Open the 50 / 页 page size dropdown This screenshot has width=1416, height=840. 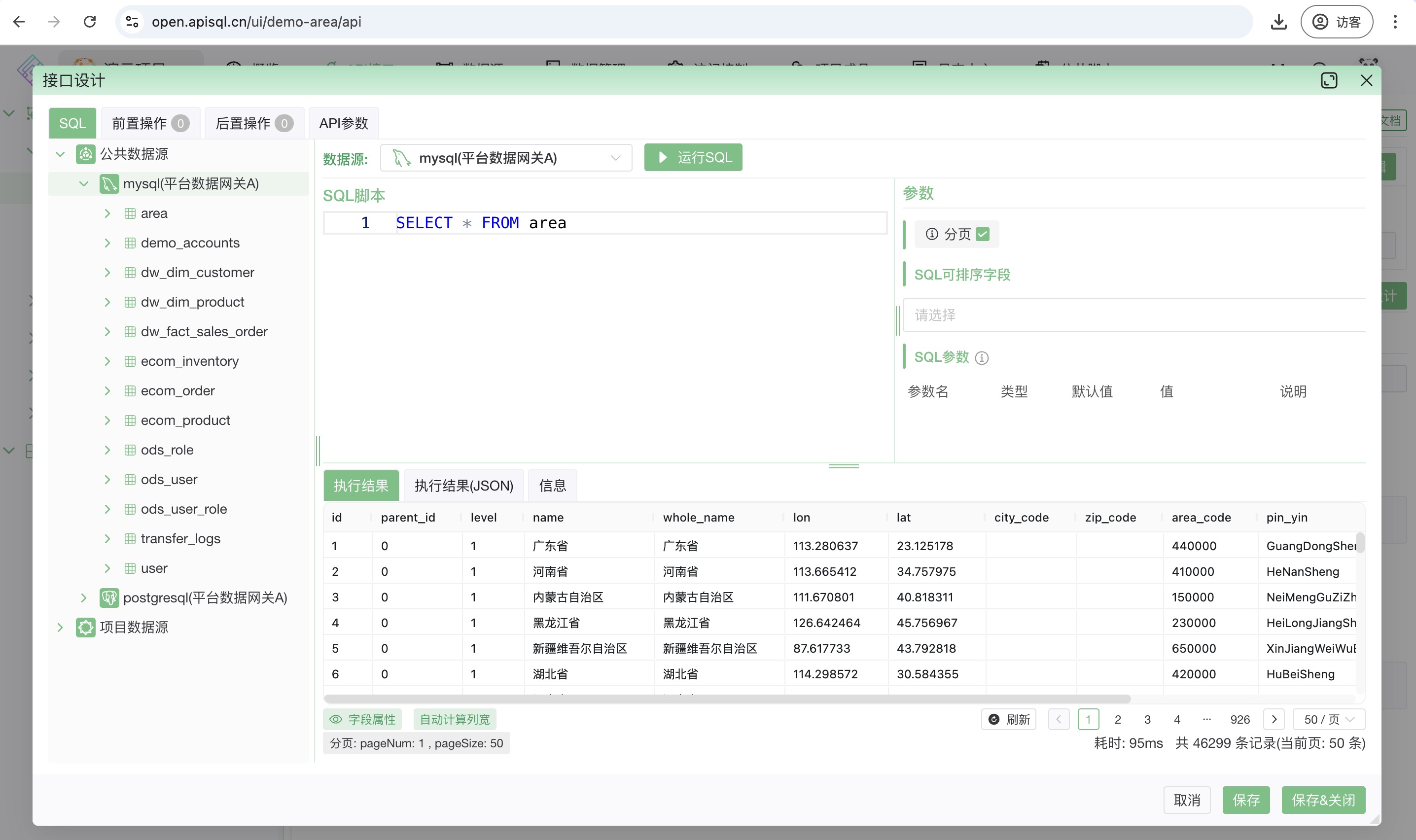(1328, 719)
